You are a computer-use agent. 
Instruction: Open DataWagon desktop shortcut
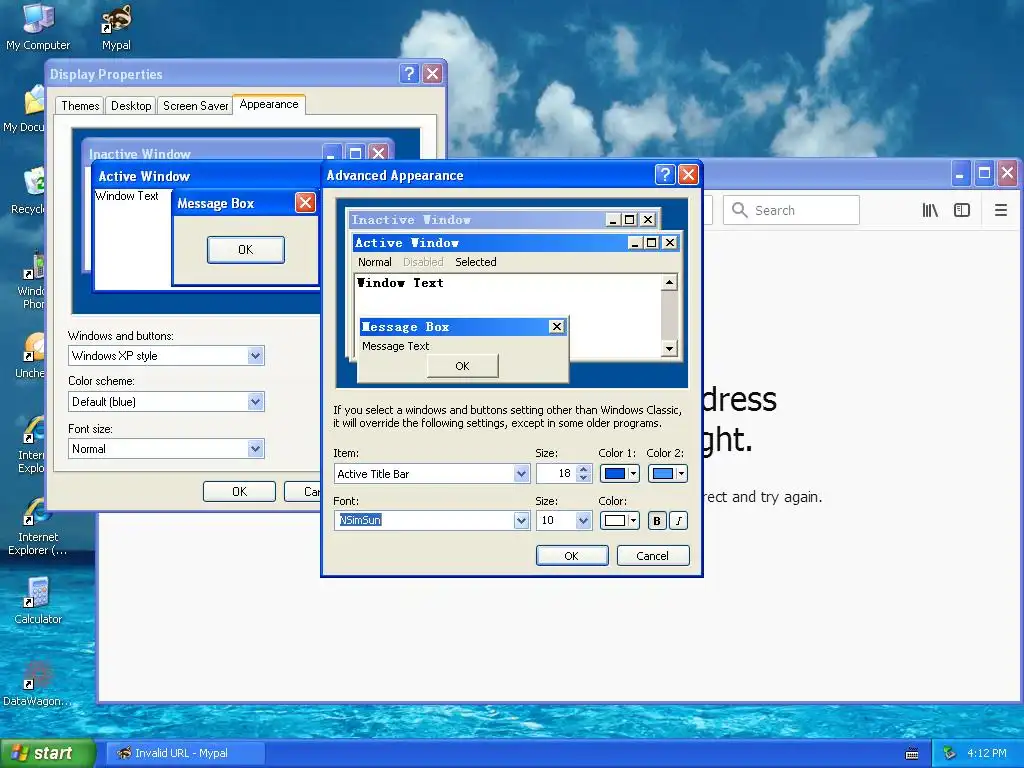tap(37, 683)
